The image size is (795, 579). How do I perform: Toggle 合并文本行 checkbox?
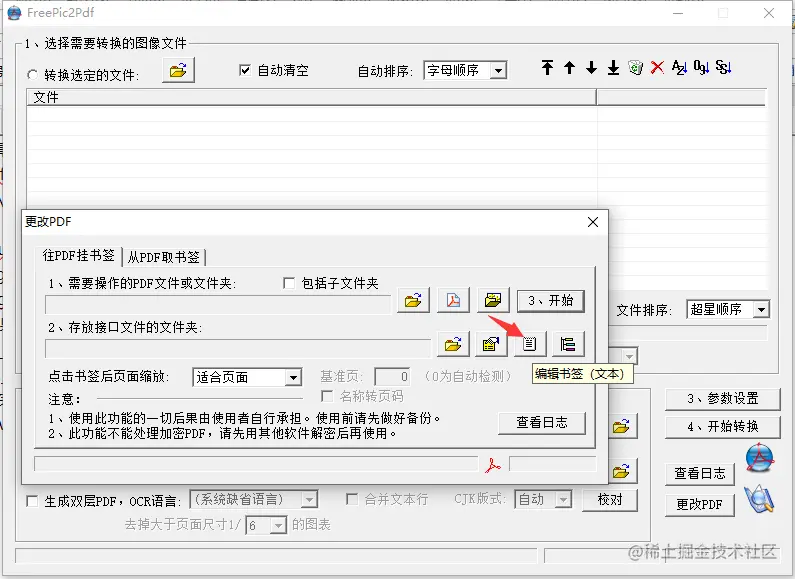(352, 499)
